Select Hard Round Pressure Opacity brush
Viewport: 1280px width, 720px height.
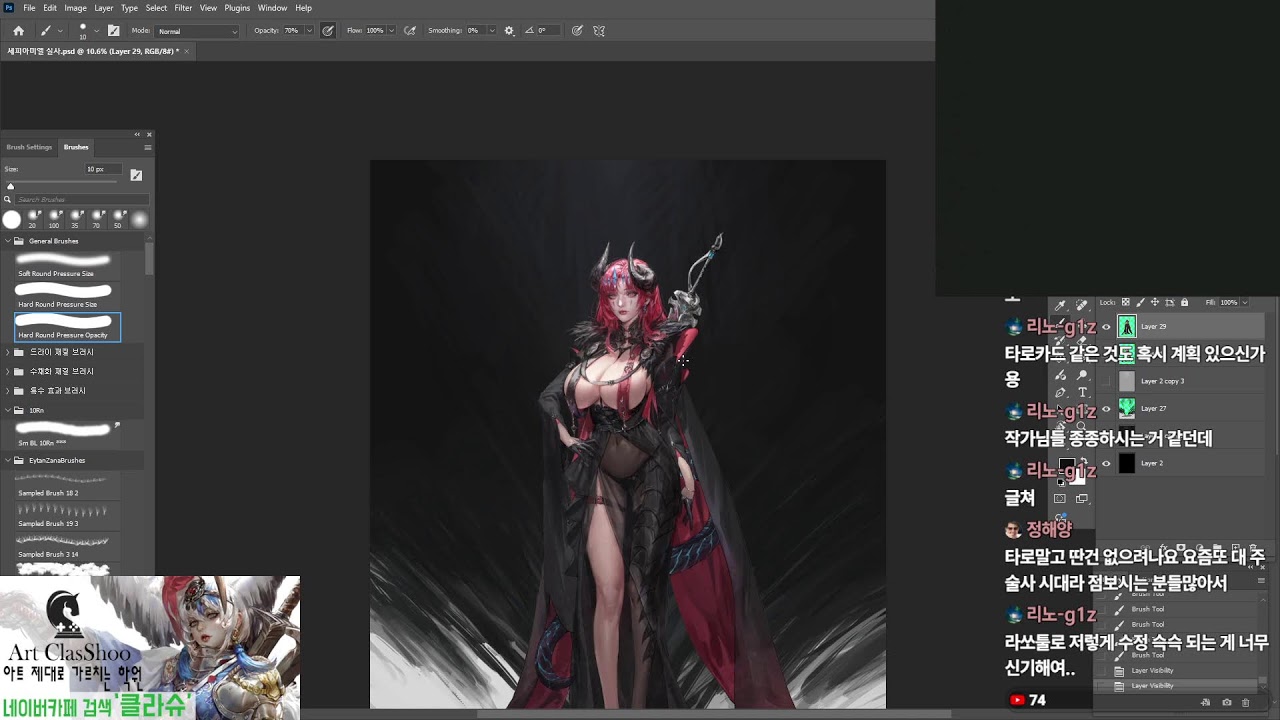coord(67,327)
